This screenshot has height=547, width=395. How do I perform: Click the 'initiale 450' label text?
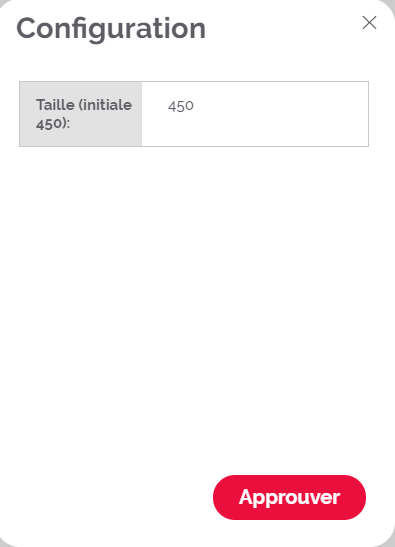point(84,114)
